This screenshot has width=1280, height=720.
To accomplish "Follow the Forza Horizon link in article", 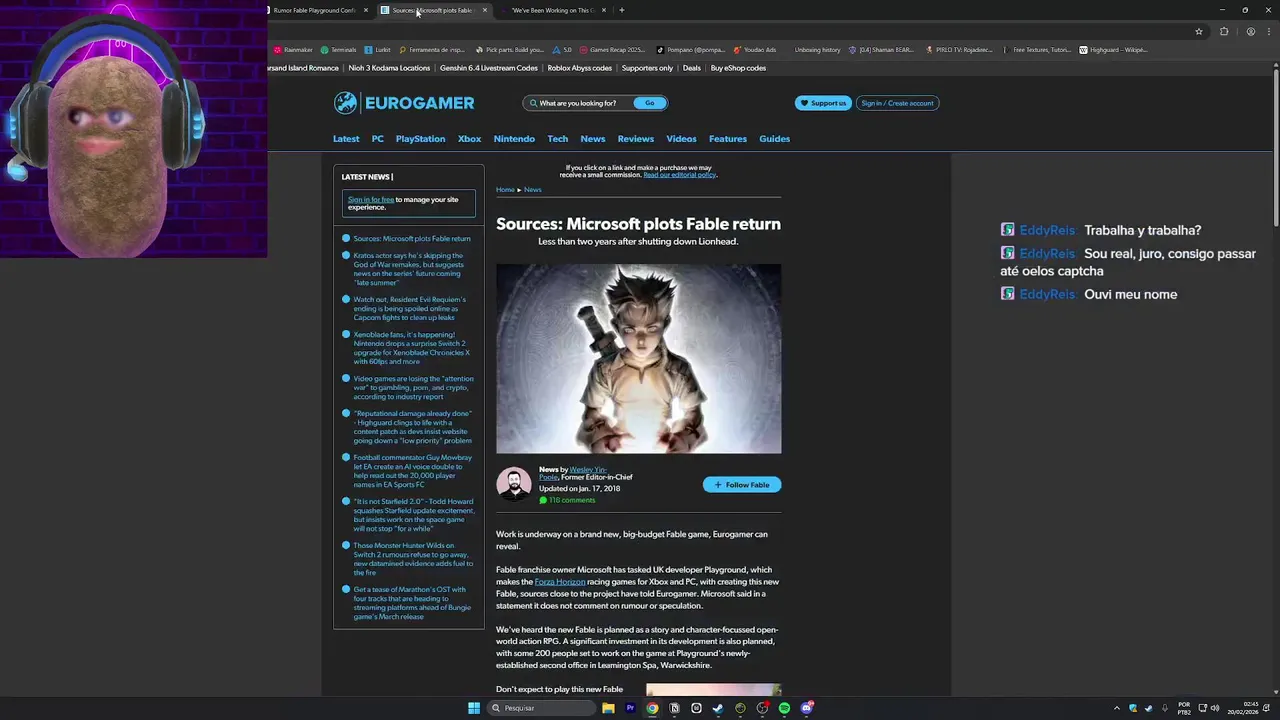I will coord(560,582).
